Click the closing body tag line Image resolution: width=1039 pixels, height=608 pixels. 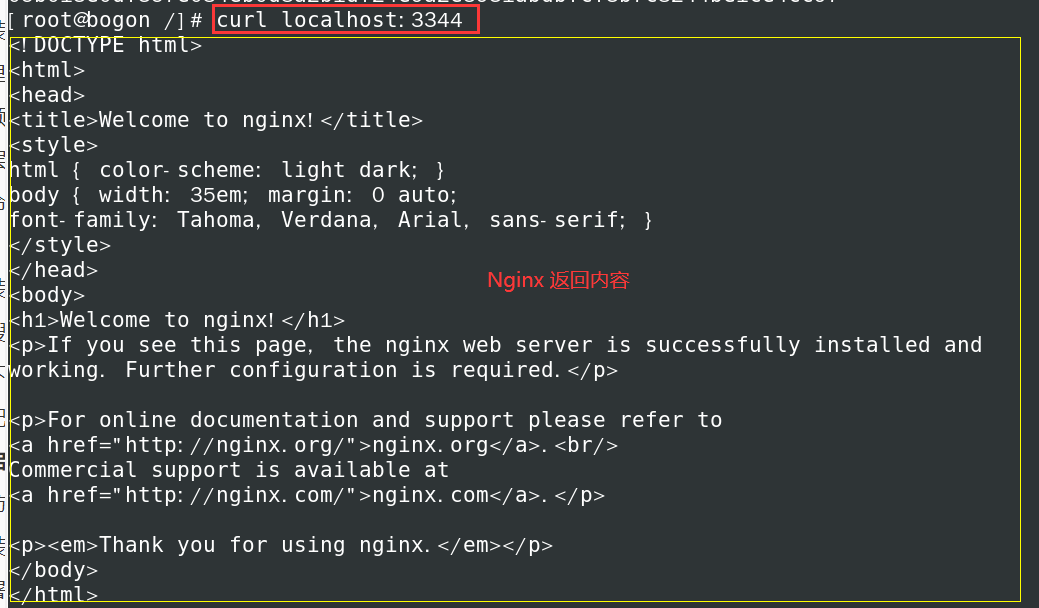(54, 570)
